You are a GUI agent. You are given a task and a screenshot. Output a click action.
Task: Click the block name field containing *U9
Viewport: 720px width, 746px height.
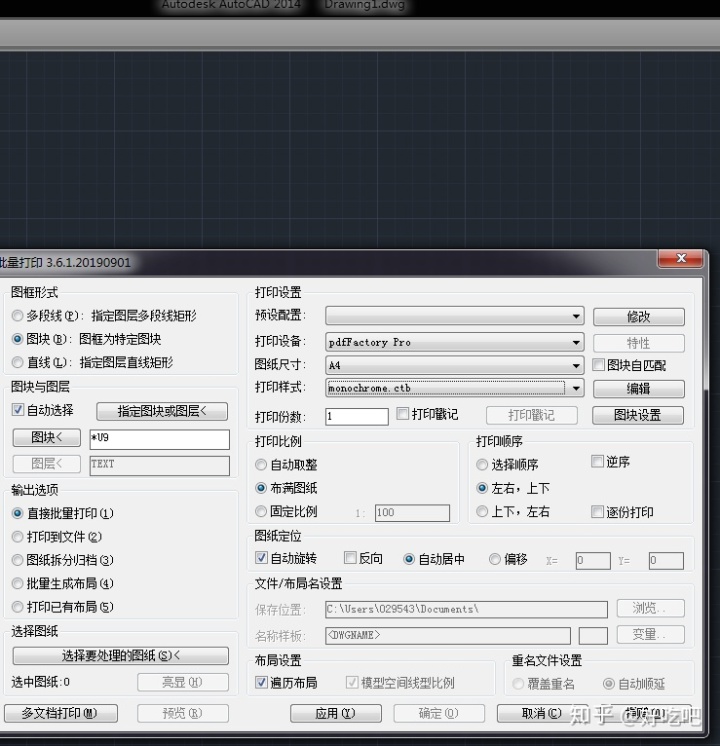click(x=159, y=439)
